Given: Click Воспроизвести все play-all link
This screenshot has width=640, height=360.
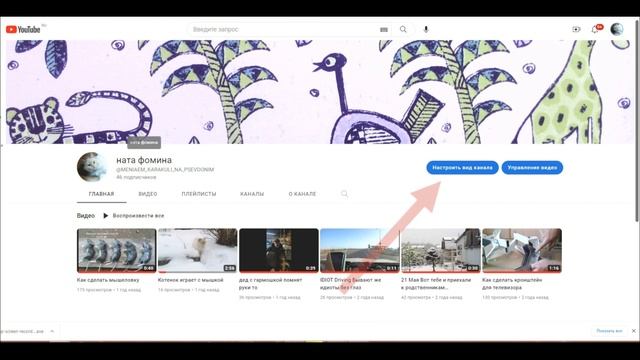Looking at the screenshot, I should [x=133, y=216].
